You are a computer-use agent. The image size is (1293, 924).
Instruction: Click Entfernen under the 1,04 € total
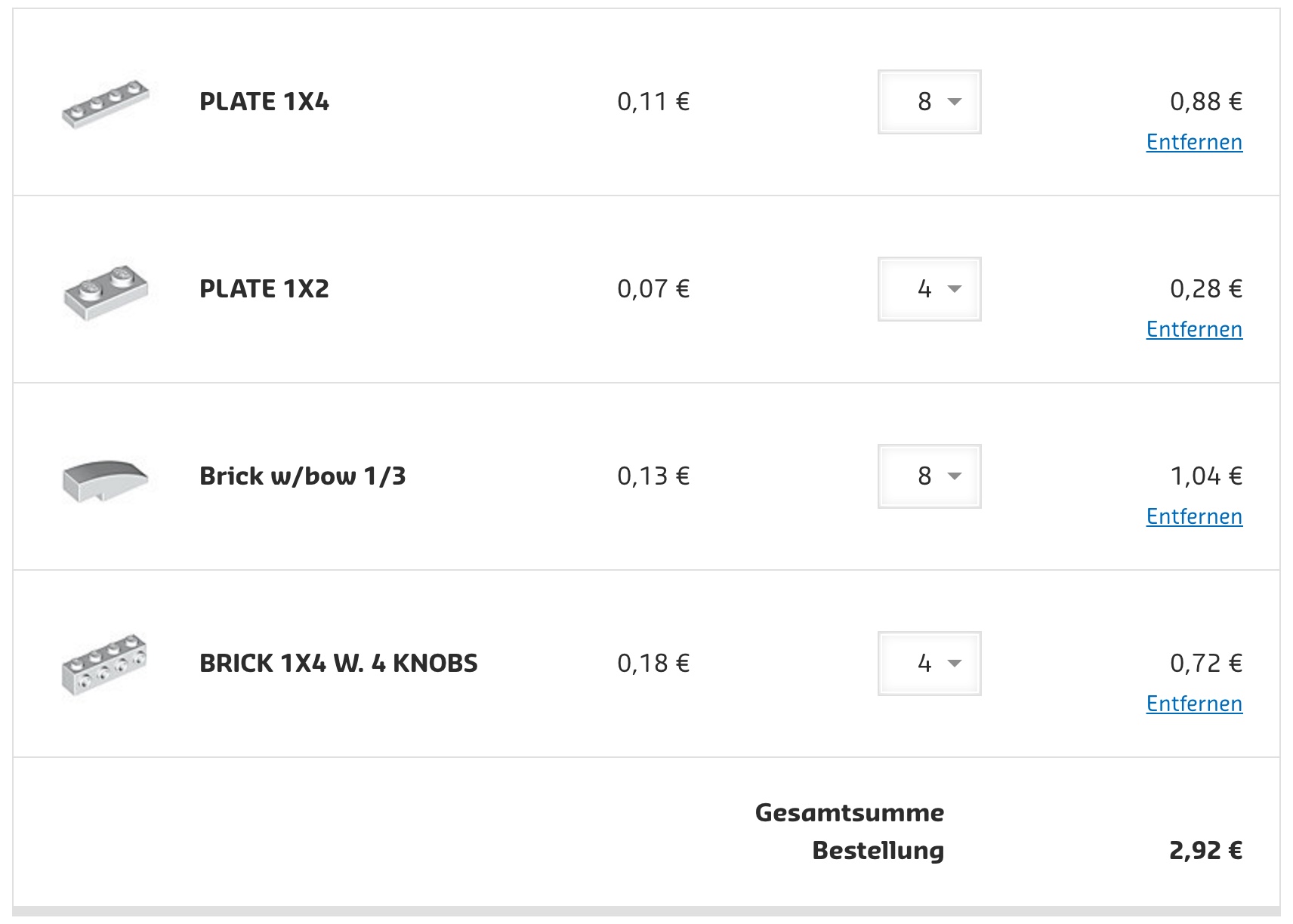coord(1193,516)
